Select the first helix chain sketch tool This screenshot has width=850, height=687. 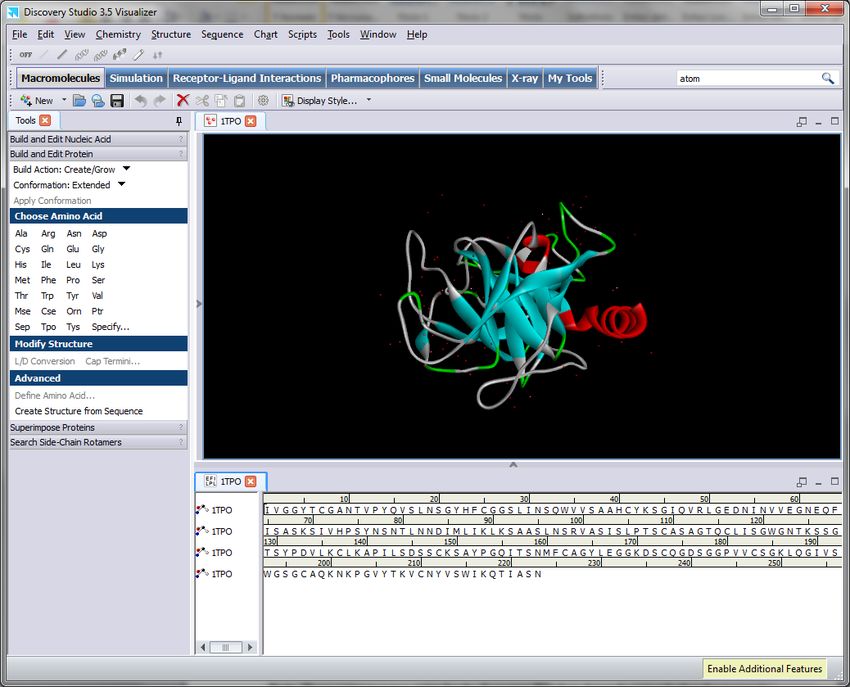click(81, 55)
